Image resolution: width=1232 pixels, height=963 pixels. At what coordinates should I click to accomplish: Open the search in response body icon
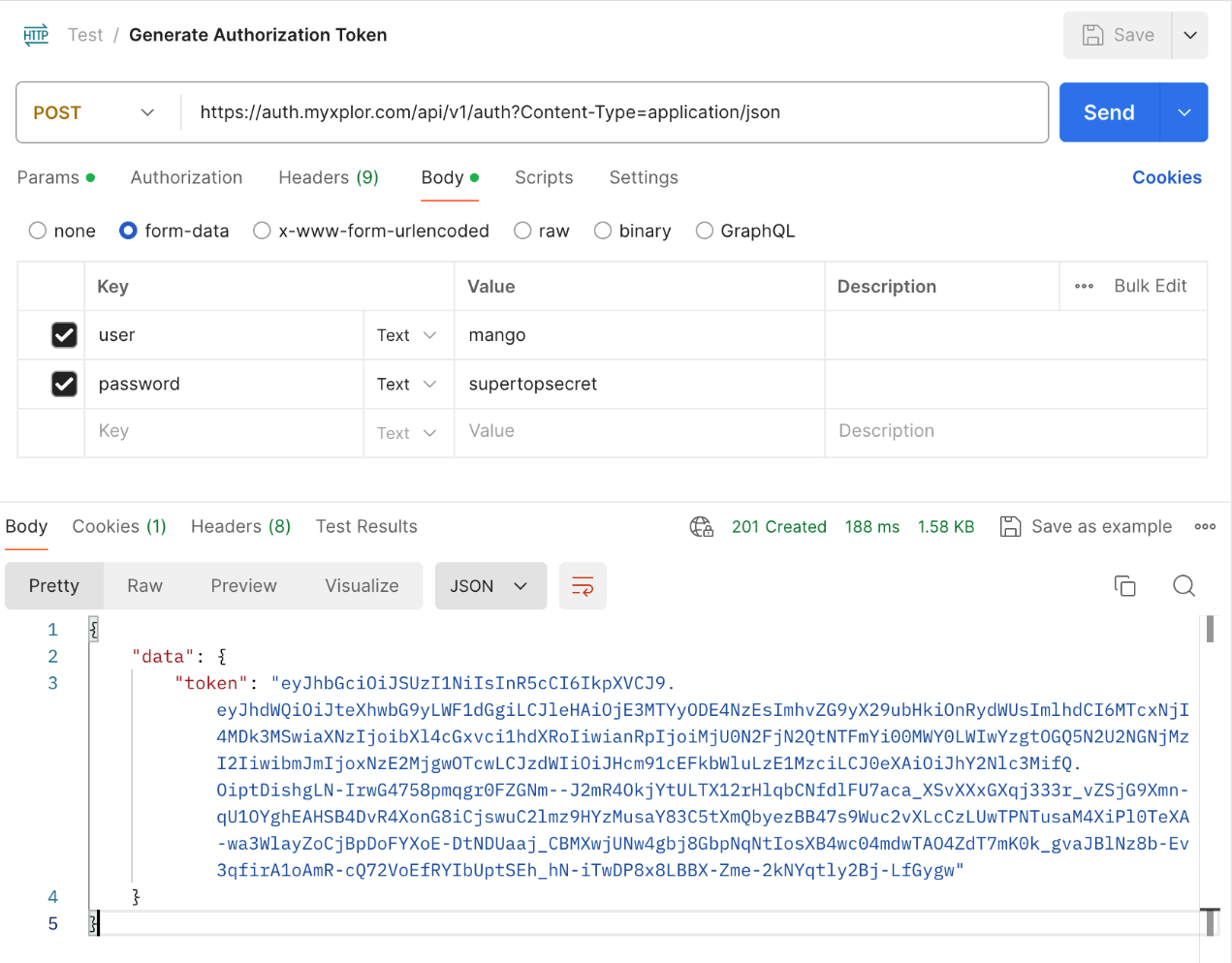(x=1184, y=586)
